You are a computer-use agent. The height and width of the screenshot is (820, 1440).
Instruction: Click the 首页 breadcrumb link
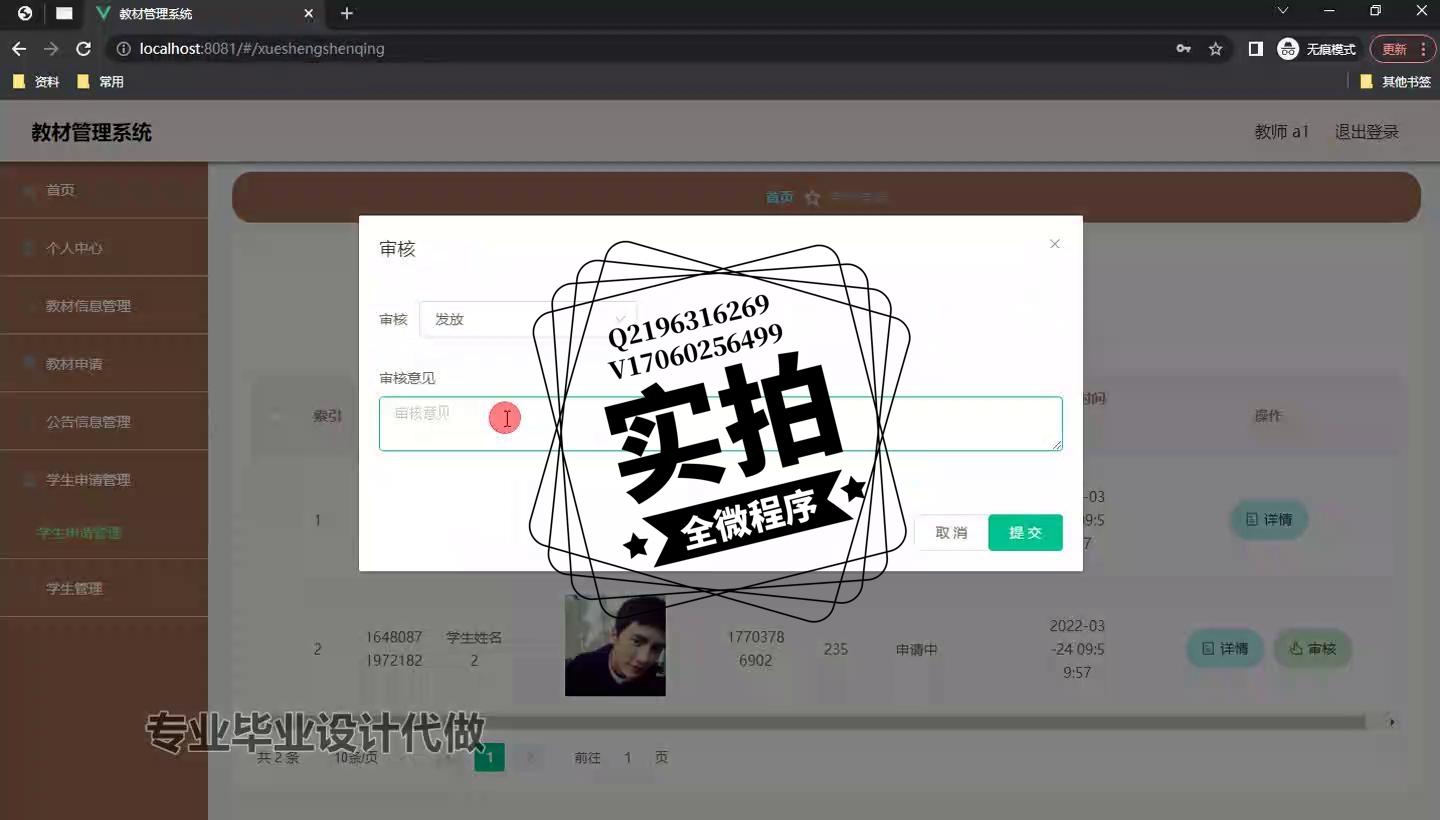tap(779, 198)
